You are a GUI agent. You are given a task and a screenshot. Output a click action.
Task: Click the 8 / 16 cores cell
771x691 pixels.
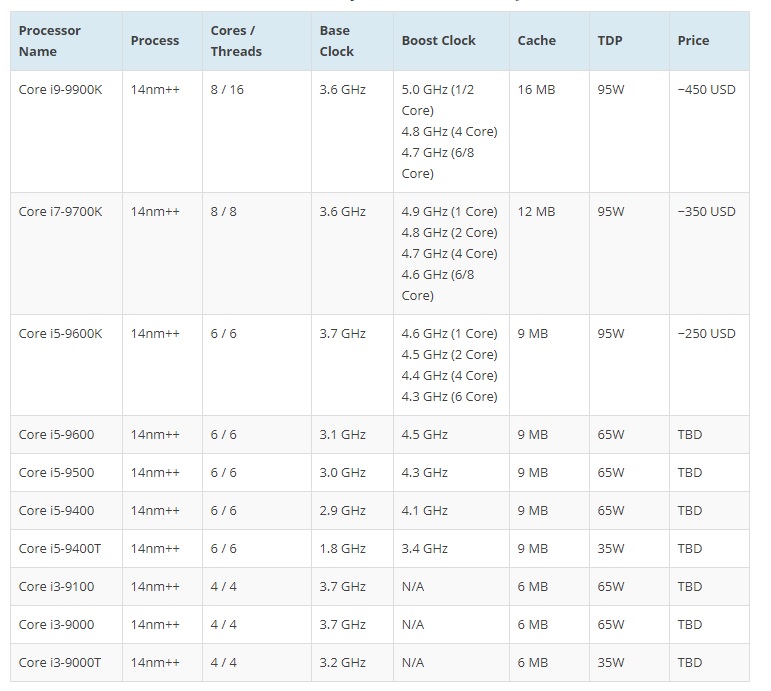[x=257, y=131]
